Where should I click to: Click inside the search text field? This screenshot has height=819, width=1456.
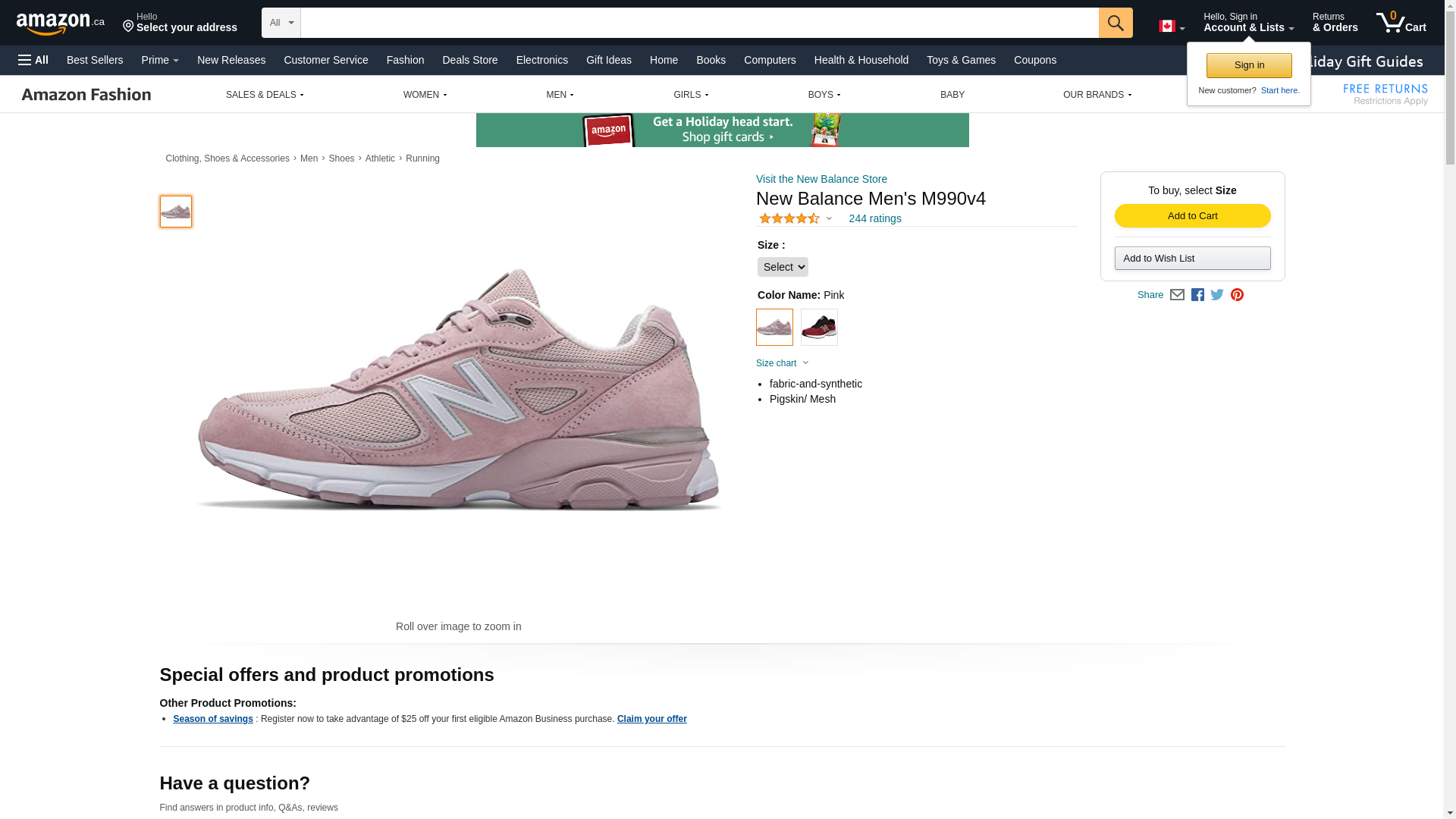698,23
